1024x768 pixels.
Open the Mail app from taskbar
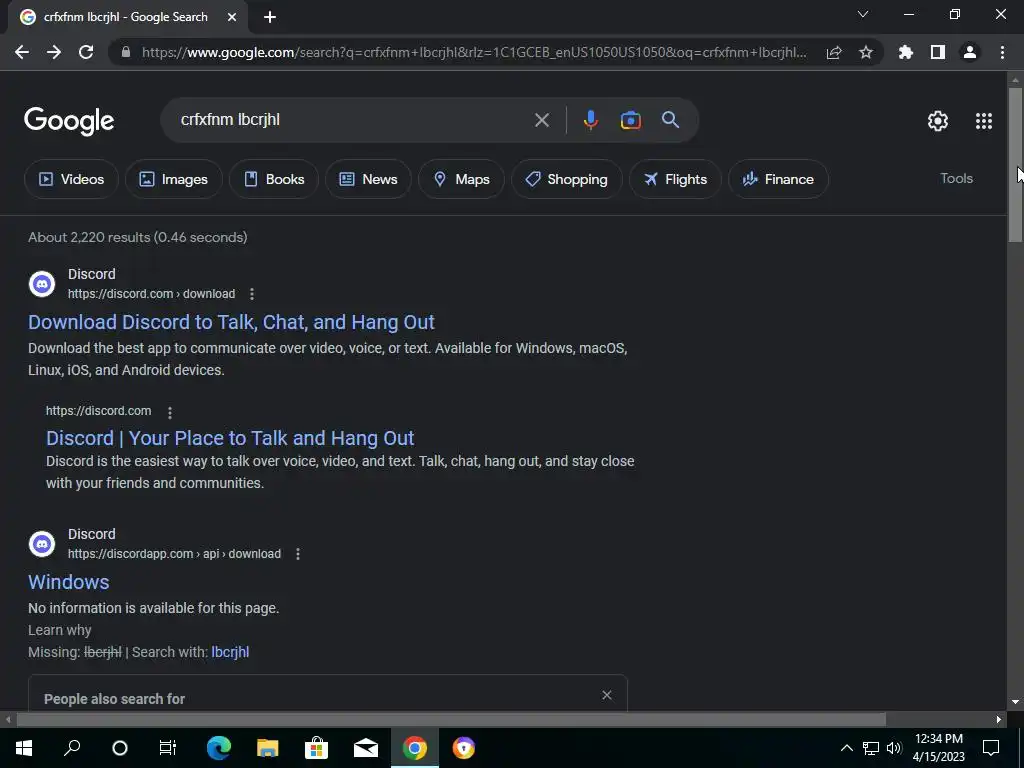pyautogui.click(x=366, y=748)
